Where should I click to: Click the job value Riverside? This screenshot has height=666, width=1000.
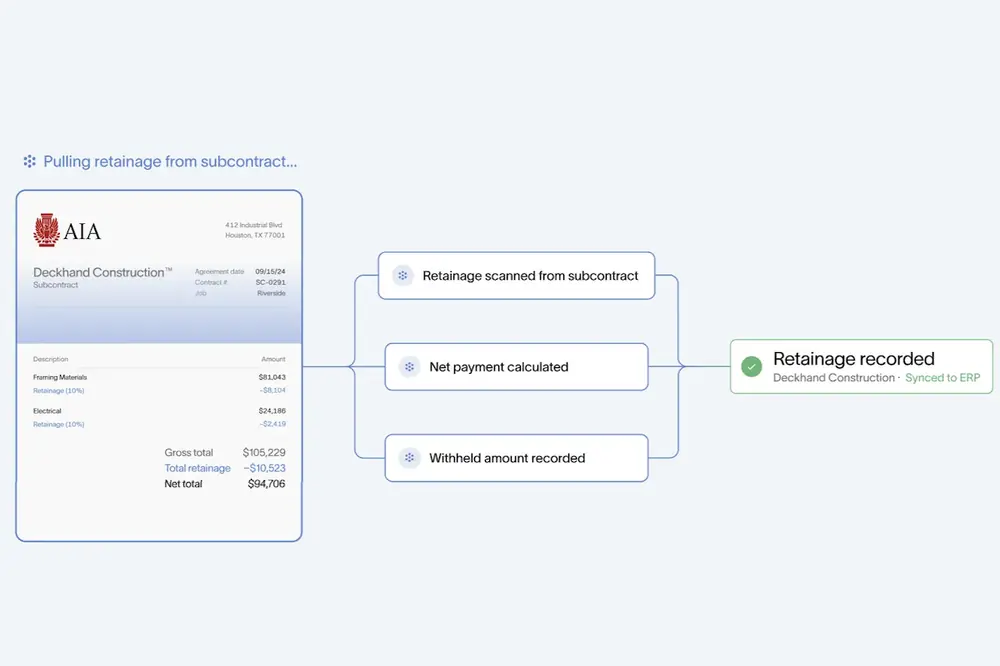pyautogui.click(x=272, y=293)
